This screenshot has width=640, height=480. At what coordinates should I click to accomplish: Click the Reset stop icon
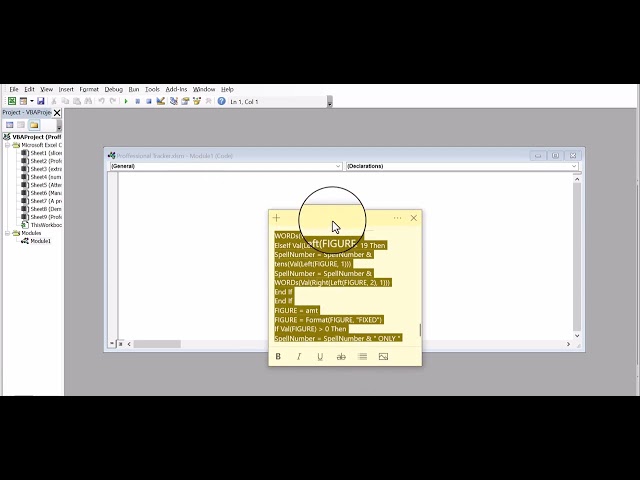pyautogui.click(x=149, y=101)
